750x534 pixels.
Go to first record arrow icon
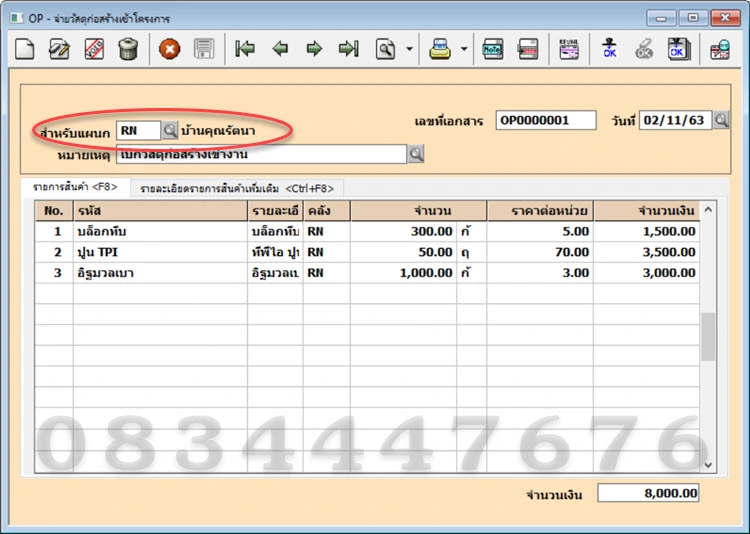coord(245,49)
